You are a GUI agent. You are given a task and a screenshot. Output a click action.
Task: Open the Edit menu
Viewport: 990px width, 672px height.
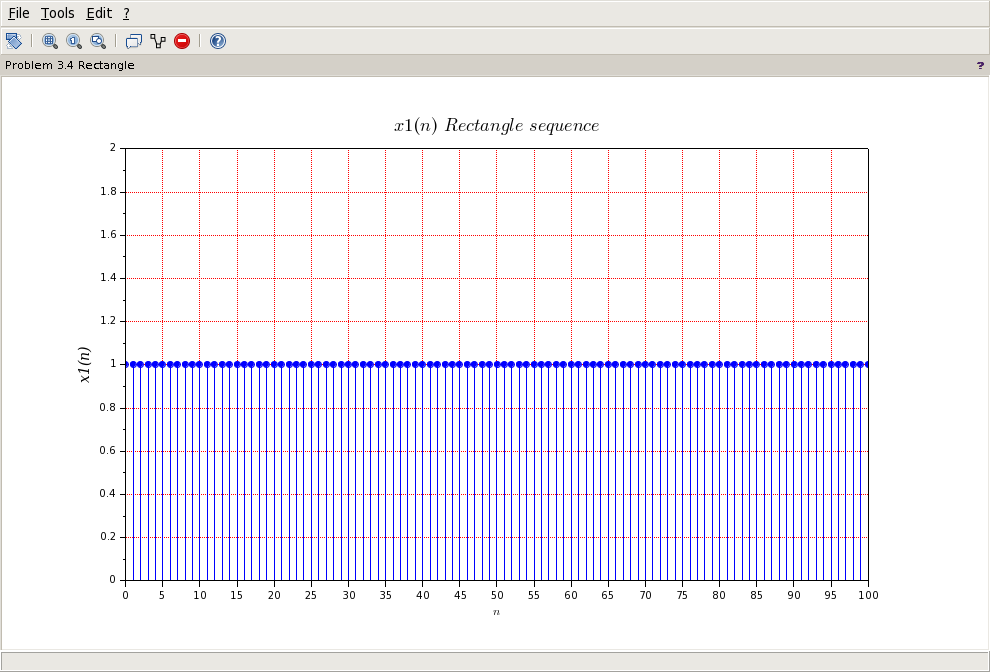(x=99, y=13)
